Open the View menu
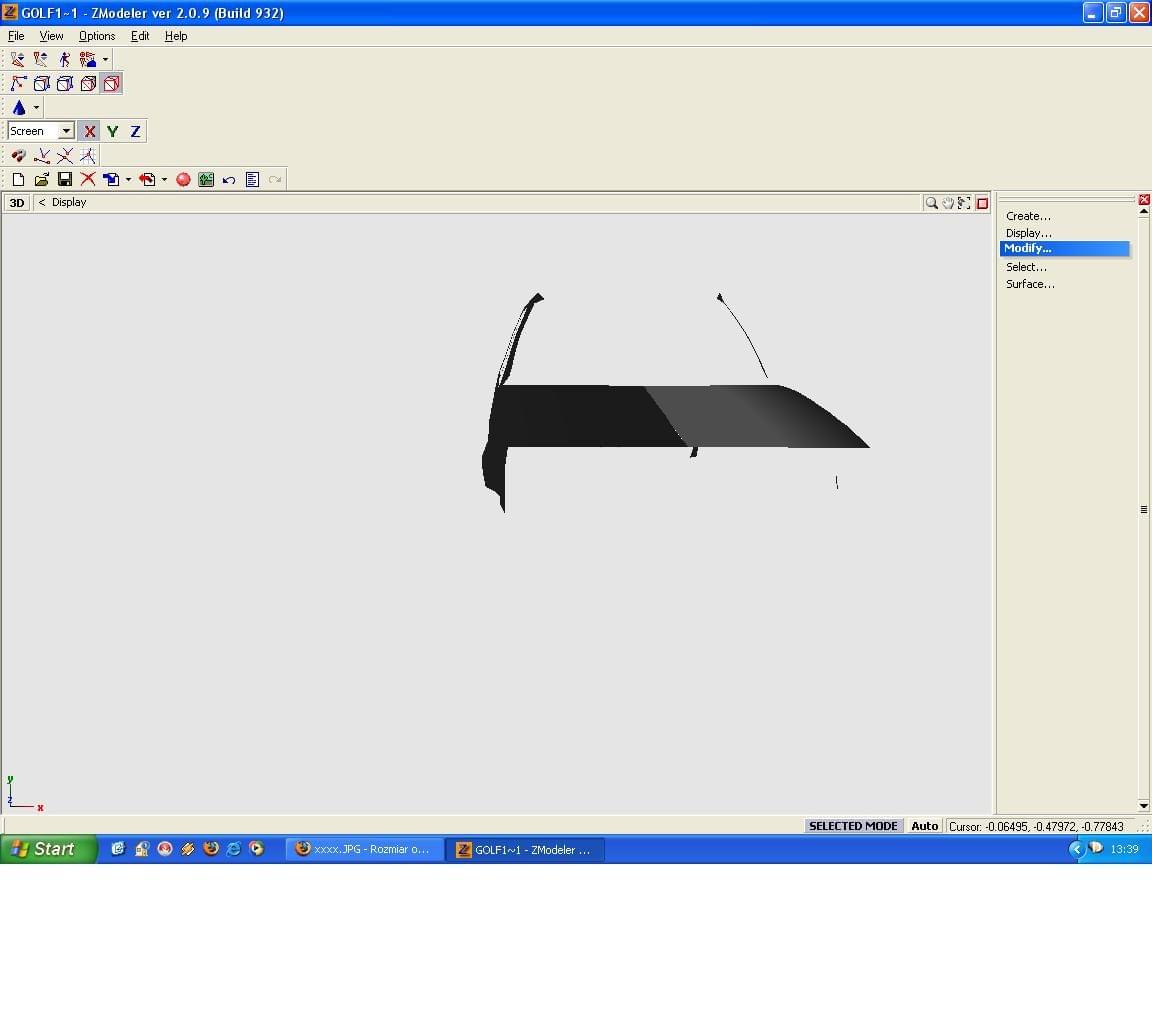This screenshot has height=1024, width=1152. point(51,36)
